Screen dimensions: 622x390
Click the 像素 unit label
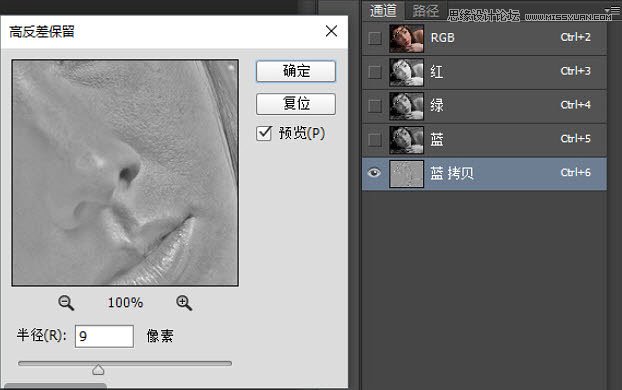point(160,336)
